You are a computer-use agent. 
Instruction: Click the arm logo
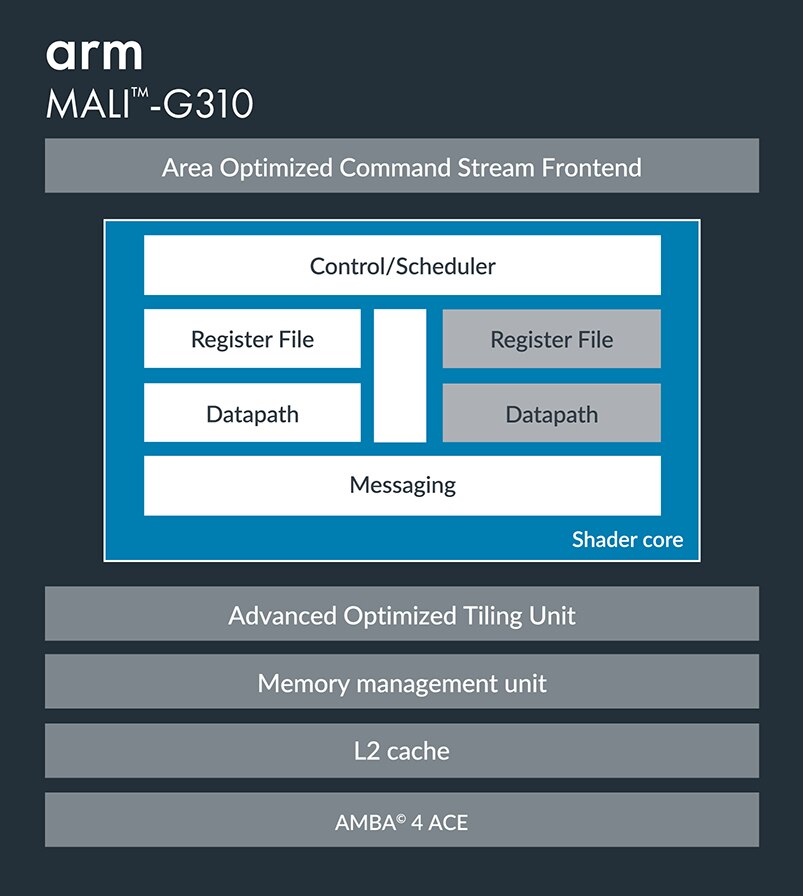(94, 55)
